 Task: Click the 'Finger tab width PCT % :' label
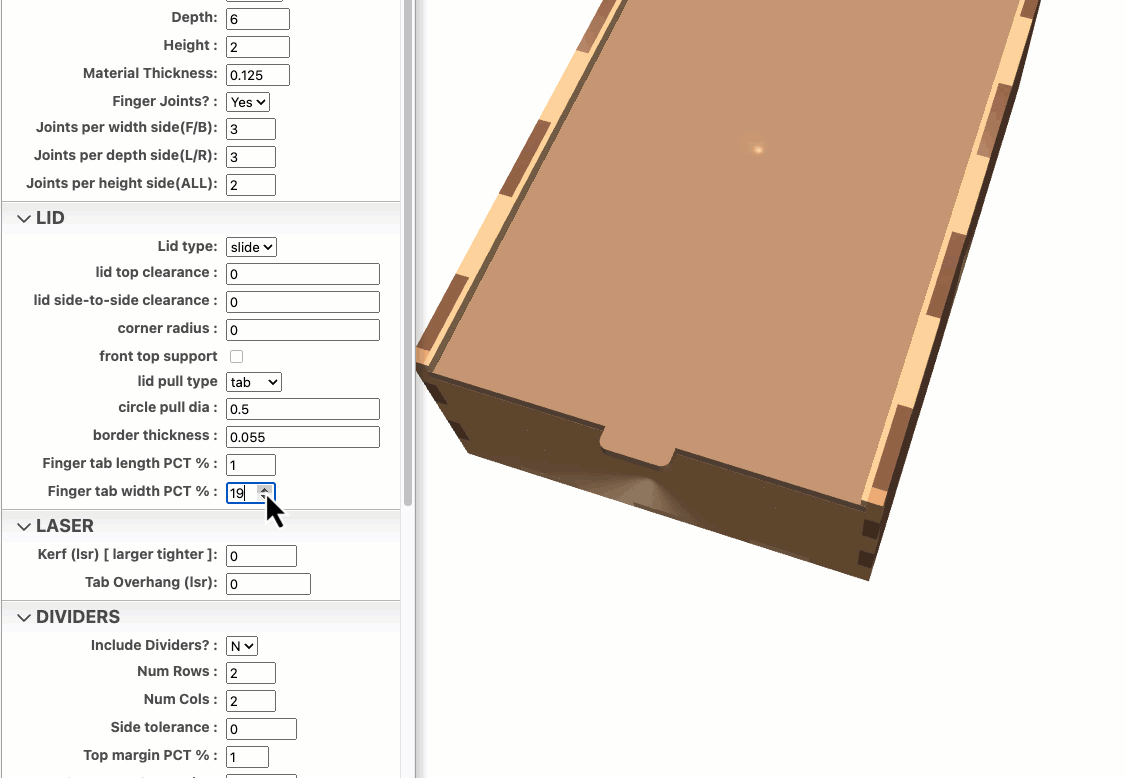click(132, 491)
